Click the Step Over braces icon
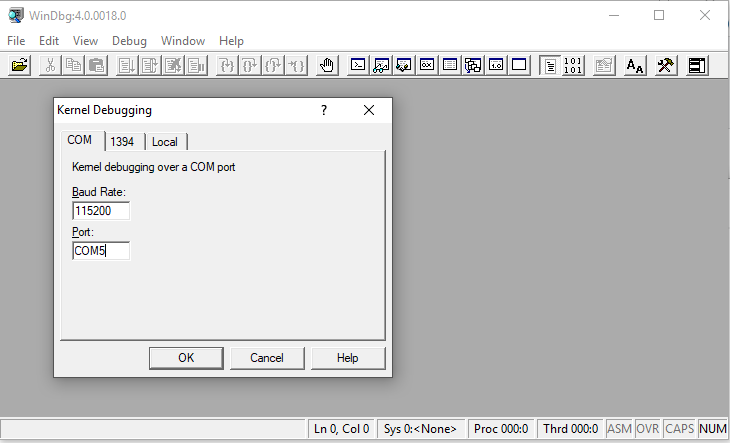Screen dimensions: 730x443 pyautogui.click(x=250, y=65)
